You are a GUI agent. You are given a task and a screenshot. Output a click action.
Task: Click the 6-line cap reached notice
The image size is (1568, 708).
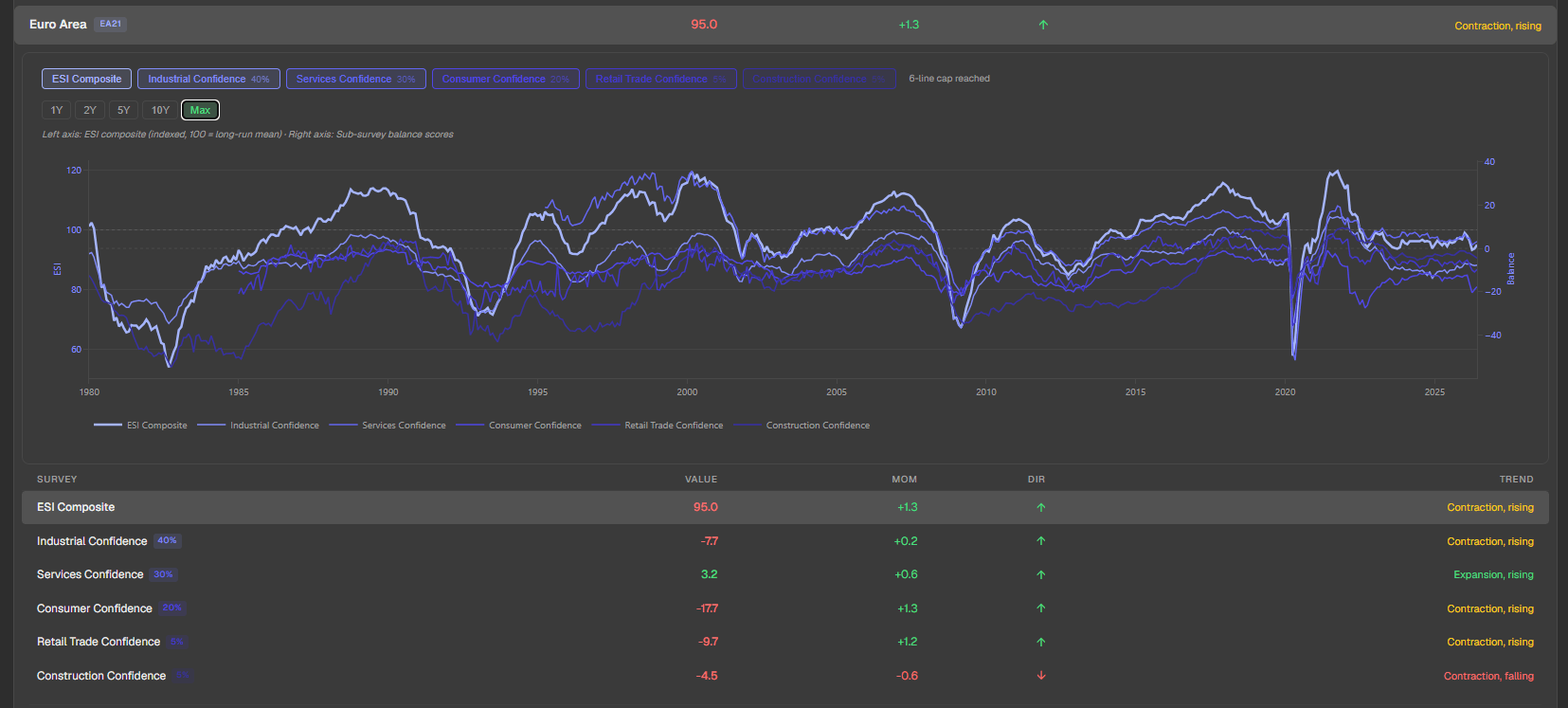(949, 79)
